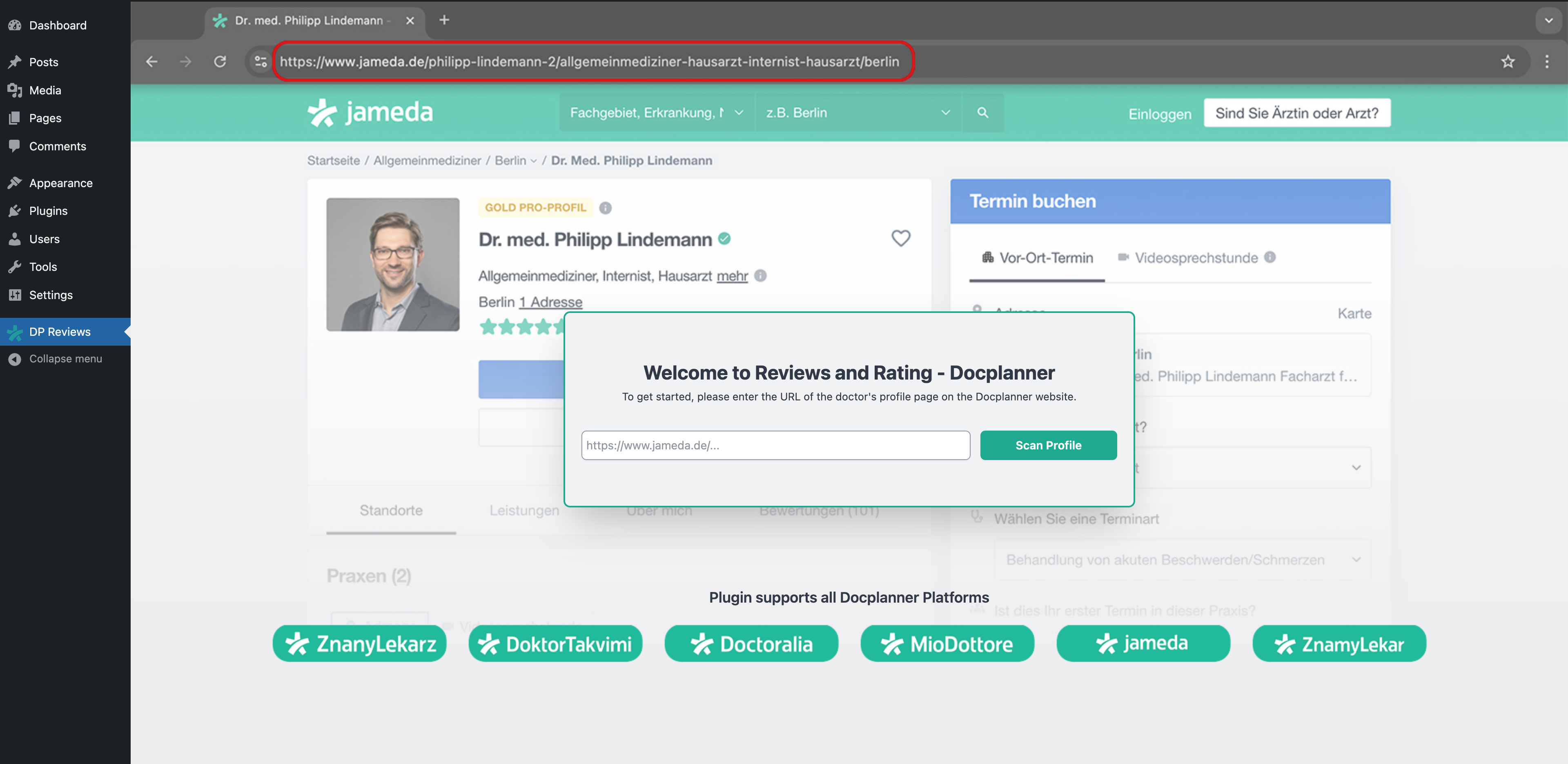Close the Dr. med. Philipp Lindemann tab

click(x=410, y=21)
